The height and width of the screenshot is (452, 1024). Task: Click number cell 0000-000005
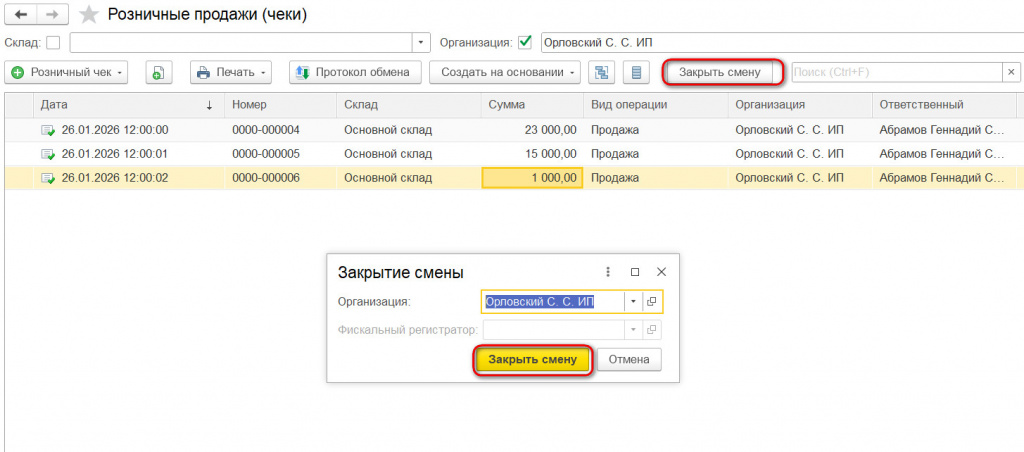266,154
